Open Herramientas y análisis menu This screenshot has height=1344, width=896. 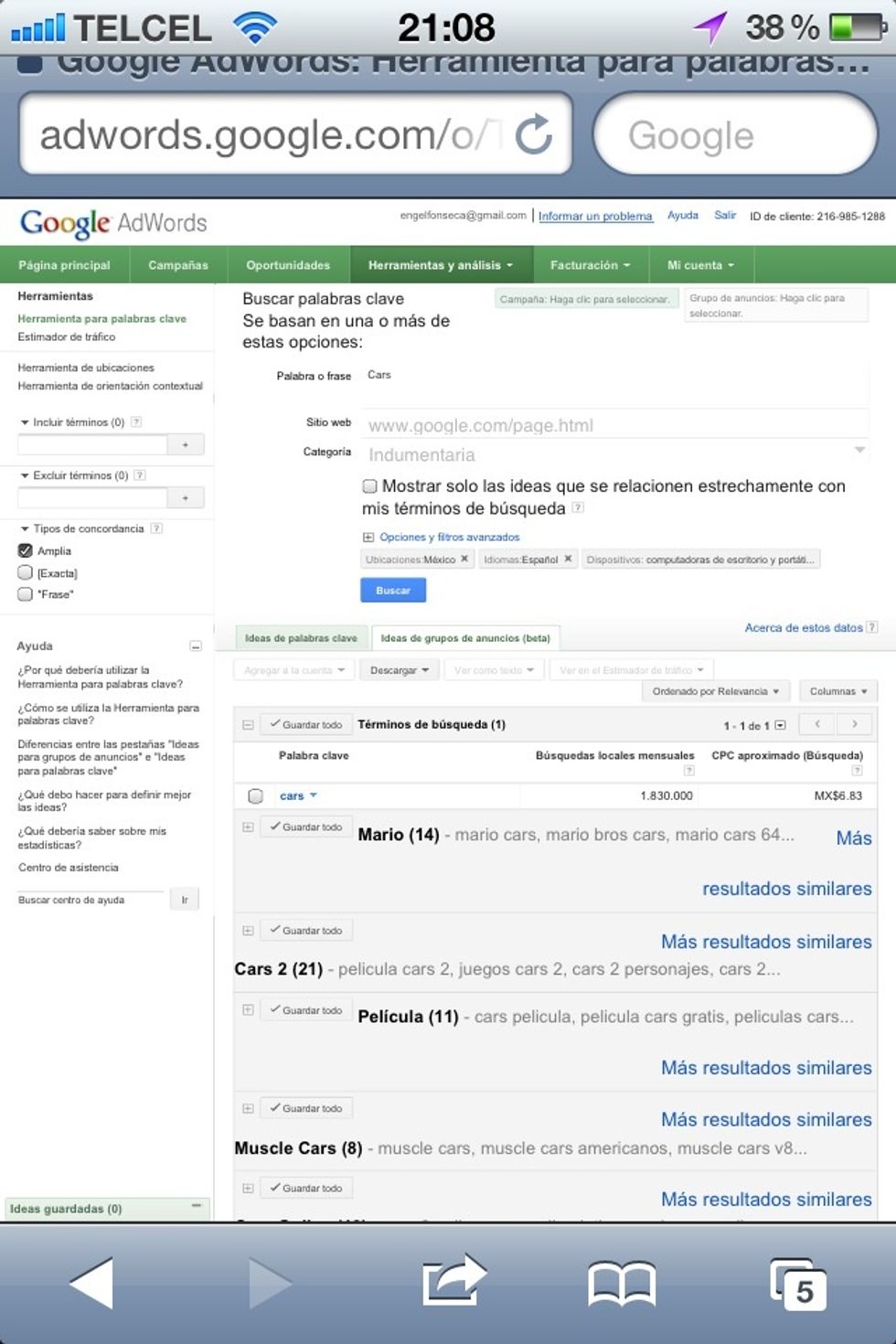(441, 265)
